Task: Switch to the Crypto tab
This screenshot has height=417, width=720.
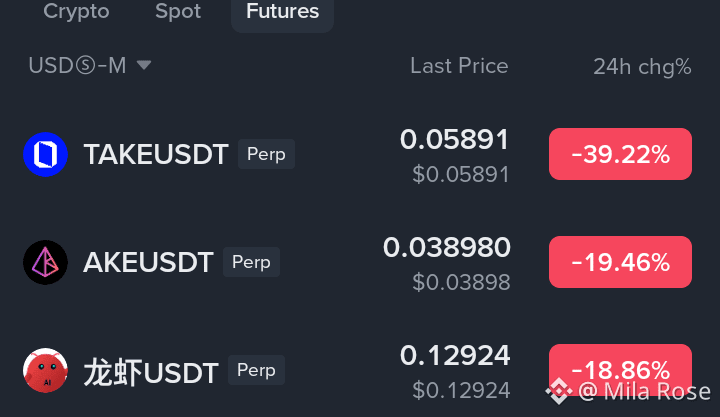Action: point(76,11)
